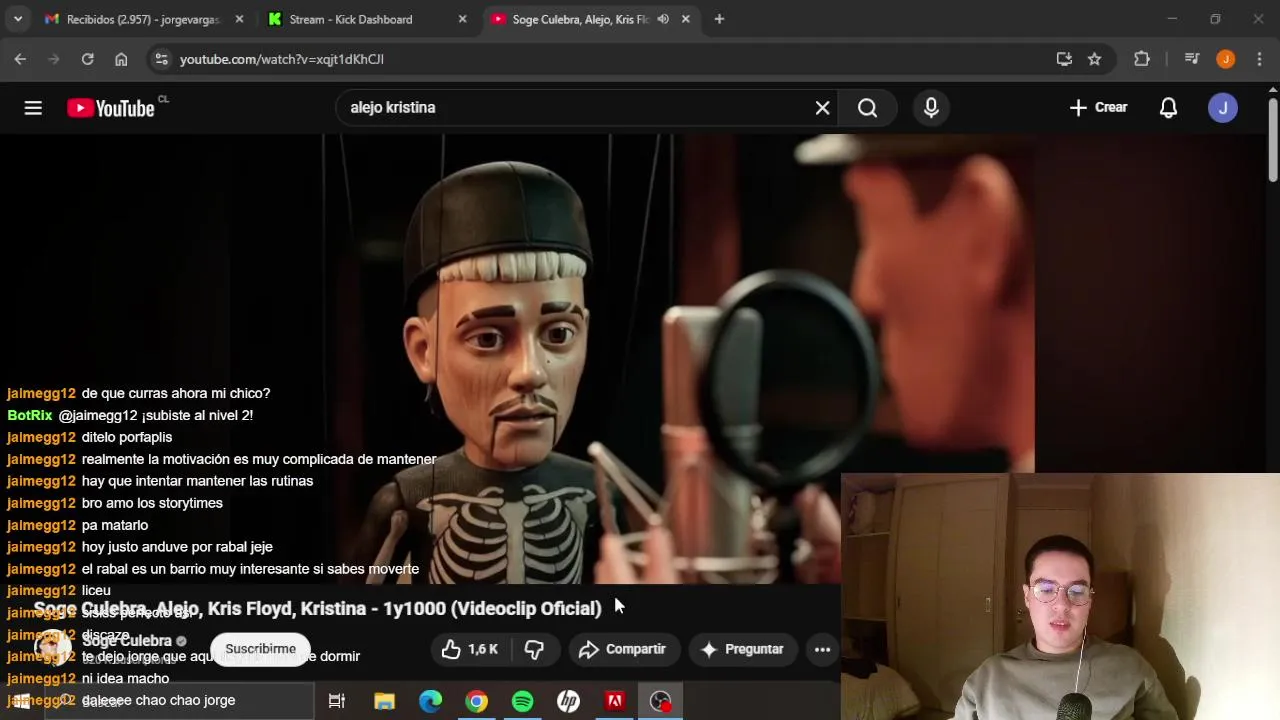
Task: Click the browser address bar URL
Action: coord(282,59)
